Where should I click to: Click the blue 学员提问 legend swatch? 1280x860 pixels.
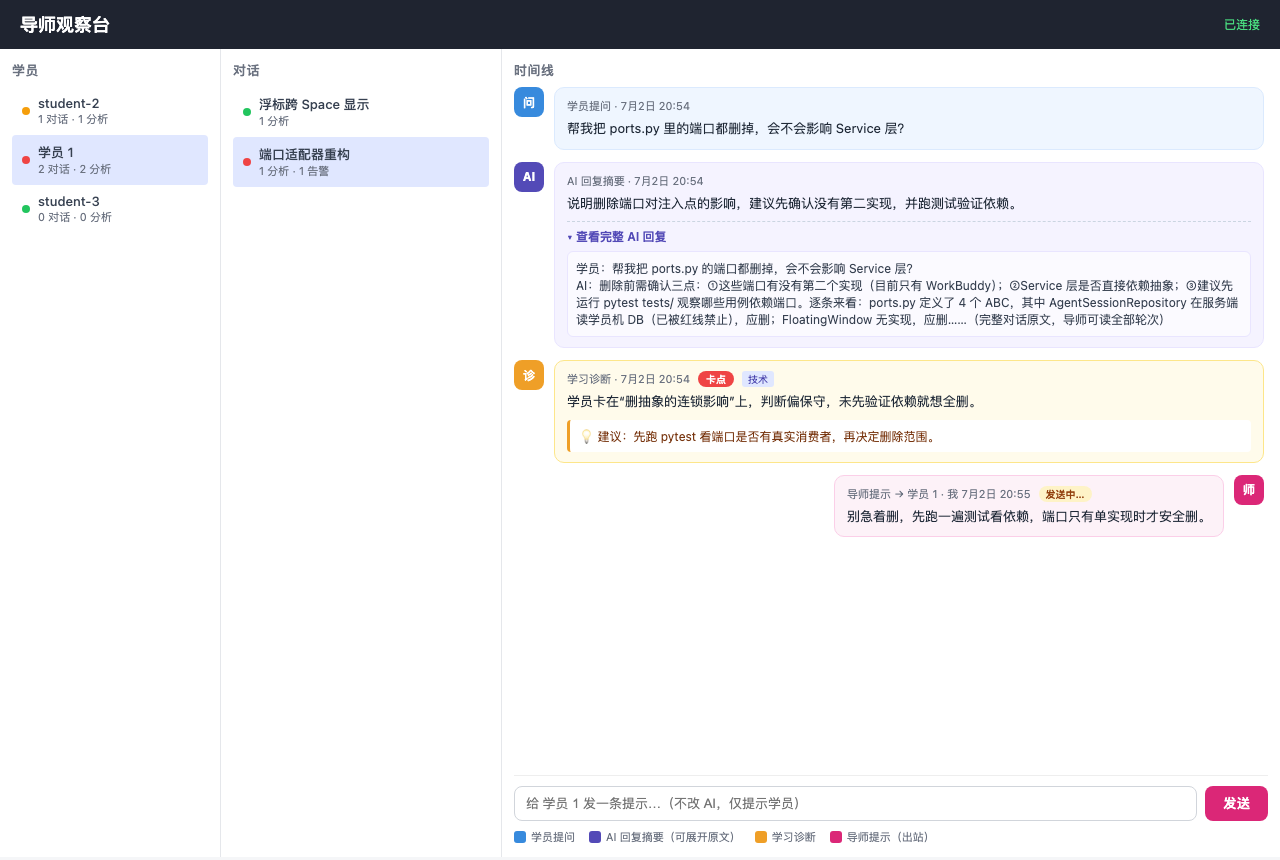point(520,837)
